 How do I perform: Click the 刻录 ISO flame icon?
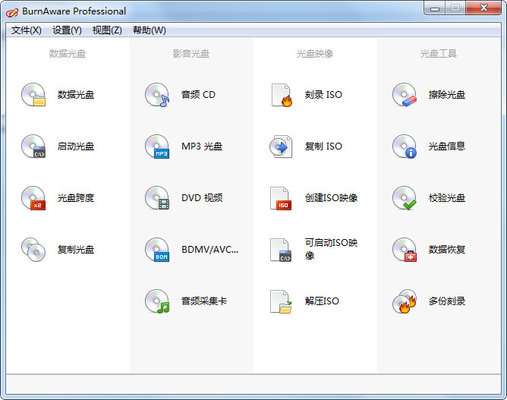281,95
